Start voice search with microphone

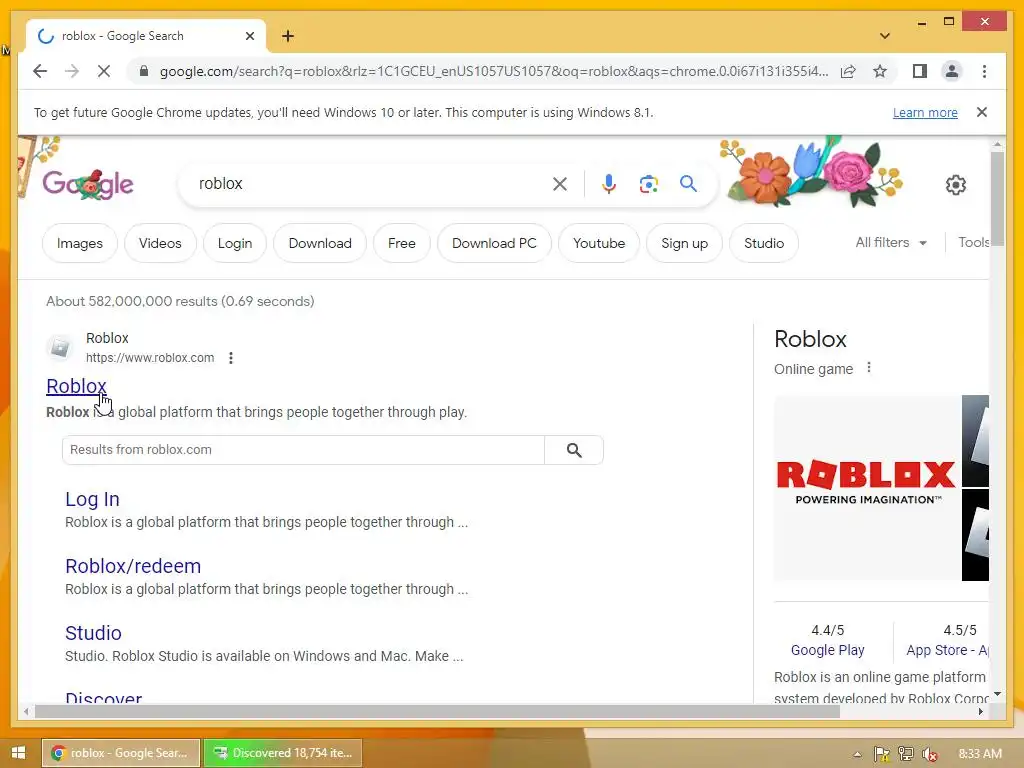click(609, 184)
